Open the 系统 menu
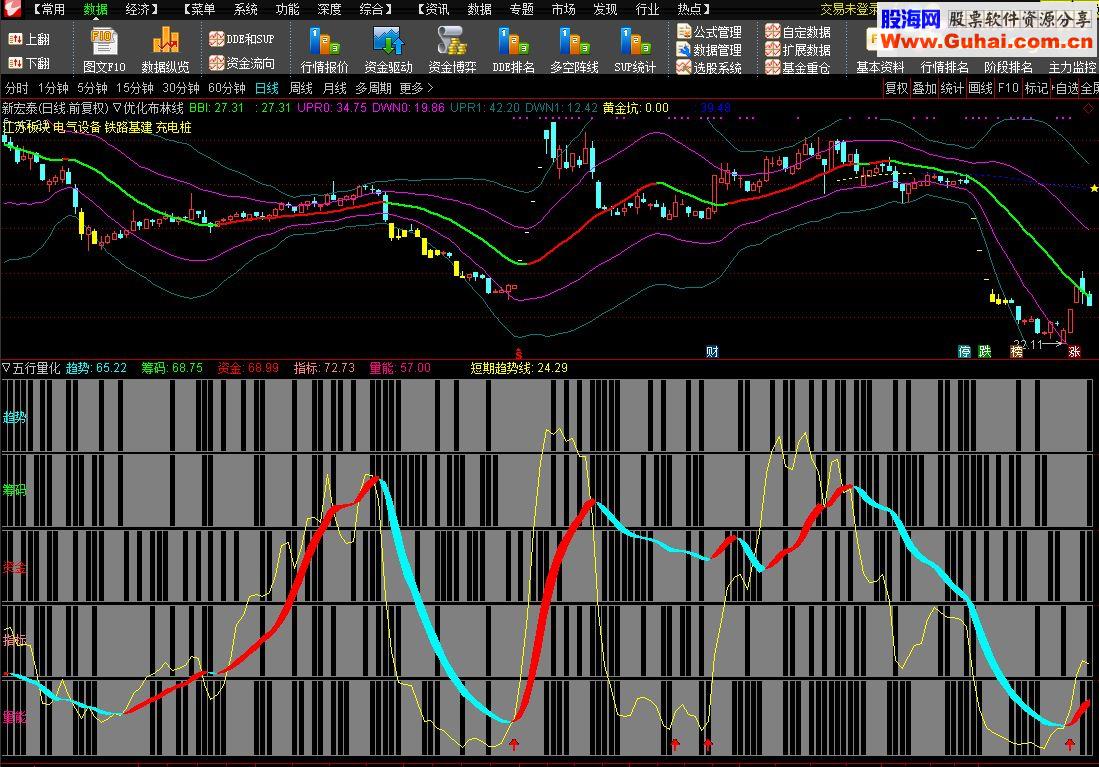This screenshot has height=767, width=1099. [245, 9]
